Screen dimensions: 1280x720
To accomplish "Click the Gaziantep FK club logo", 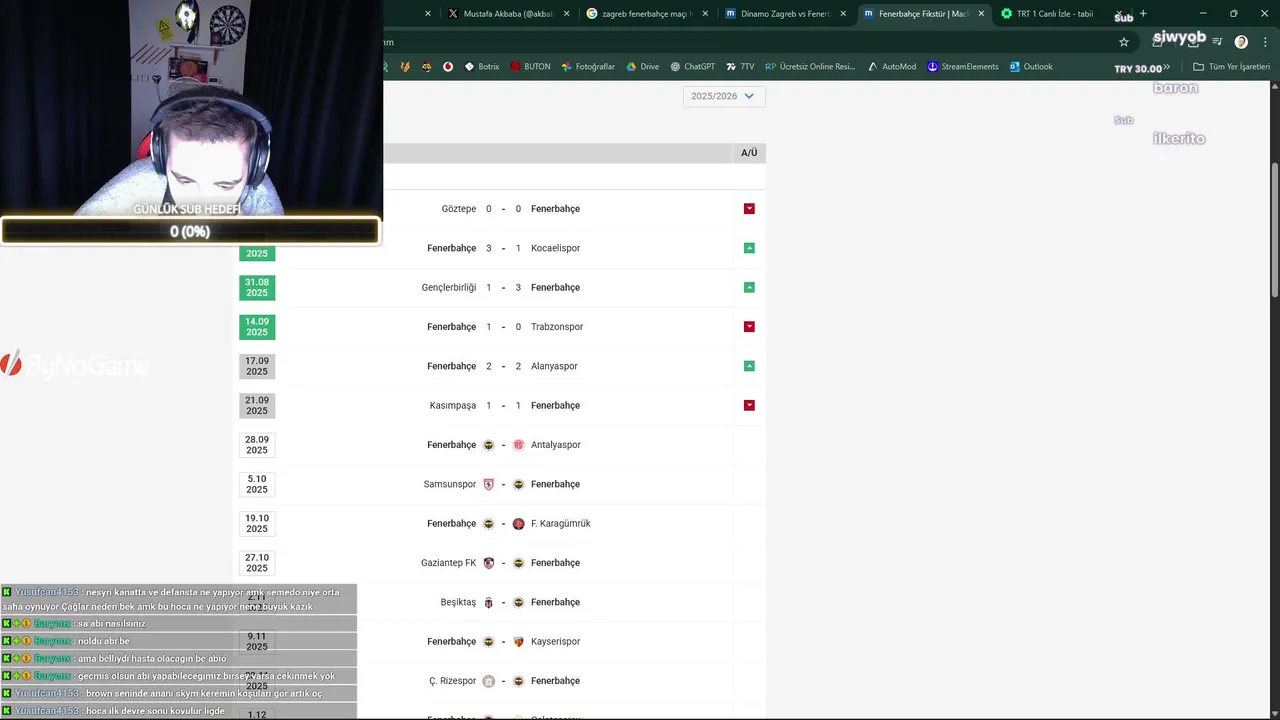I will (489, 563).
